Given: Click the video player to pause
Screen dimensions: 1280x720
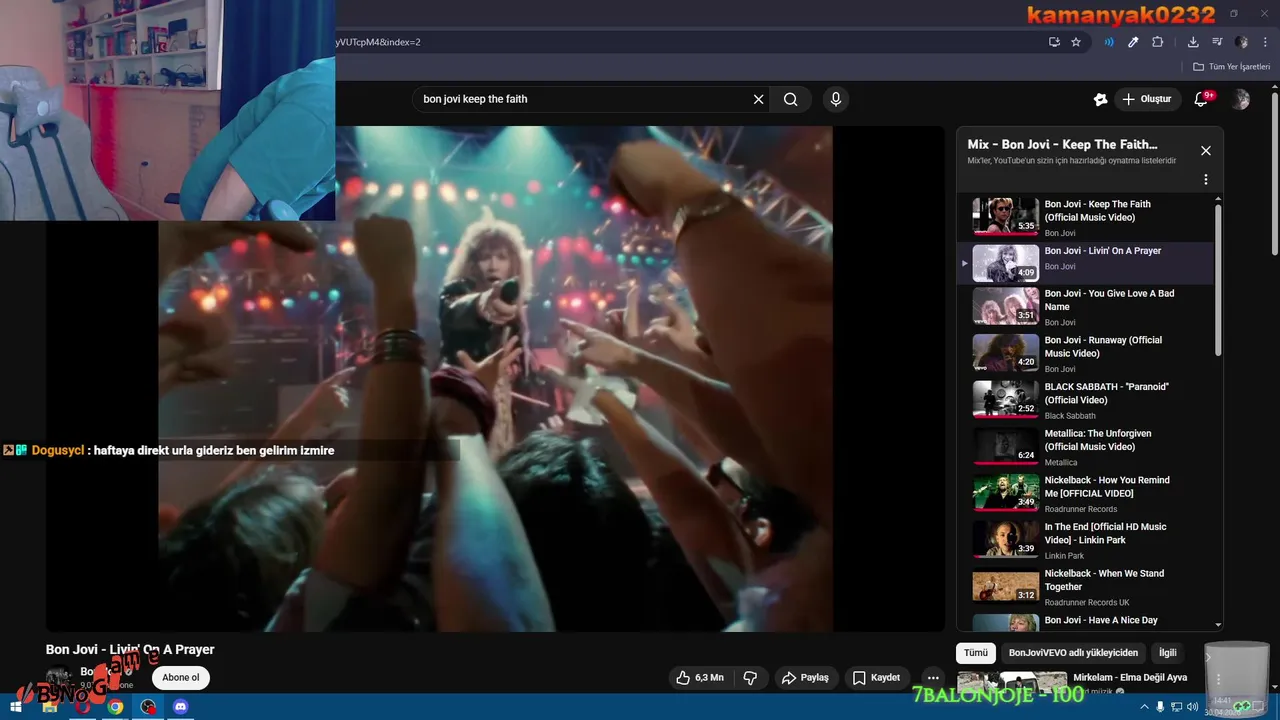Looking at the screenshot, I should click(495, 378).
